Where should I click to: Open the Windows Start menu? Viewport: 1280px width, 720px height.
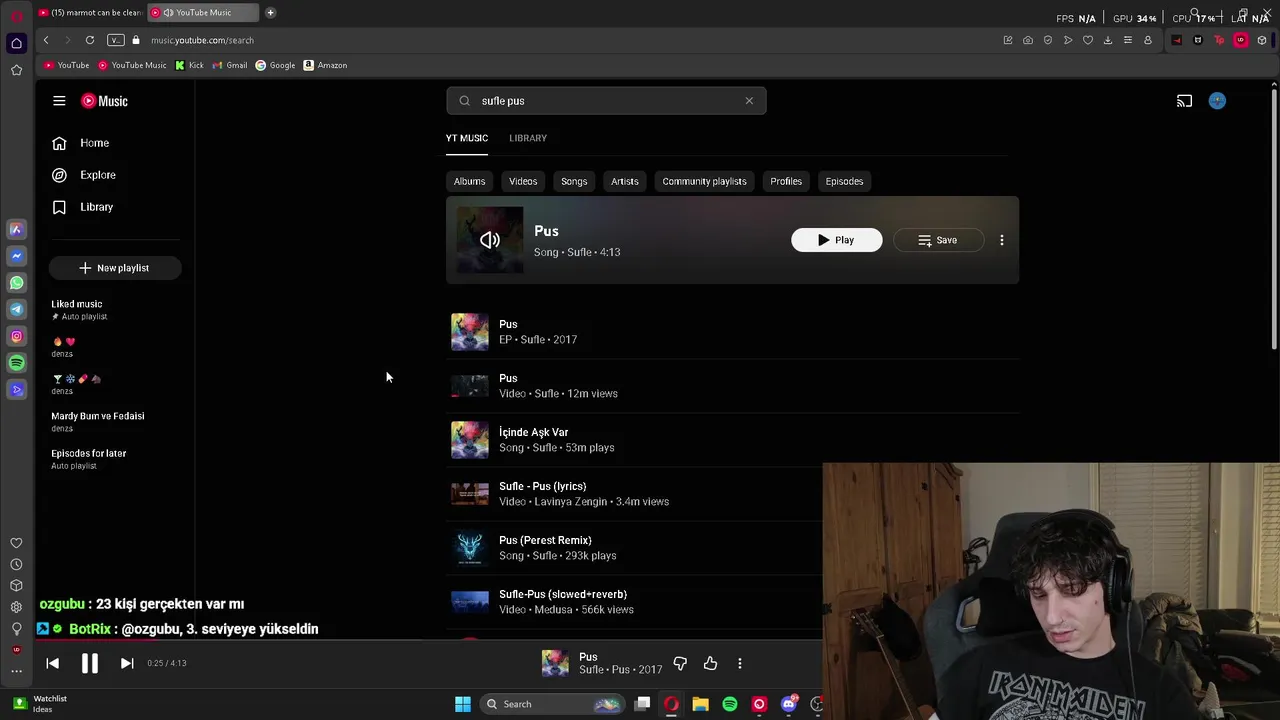[463, 704]
